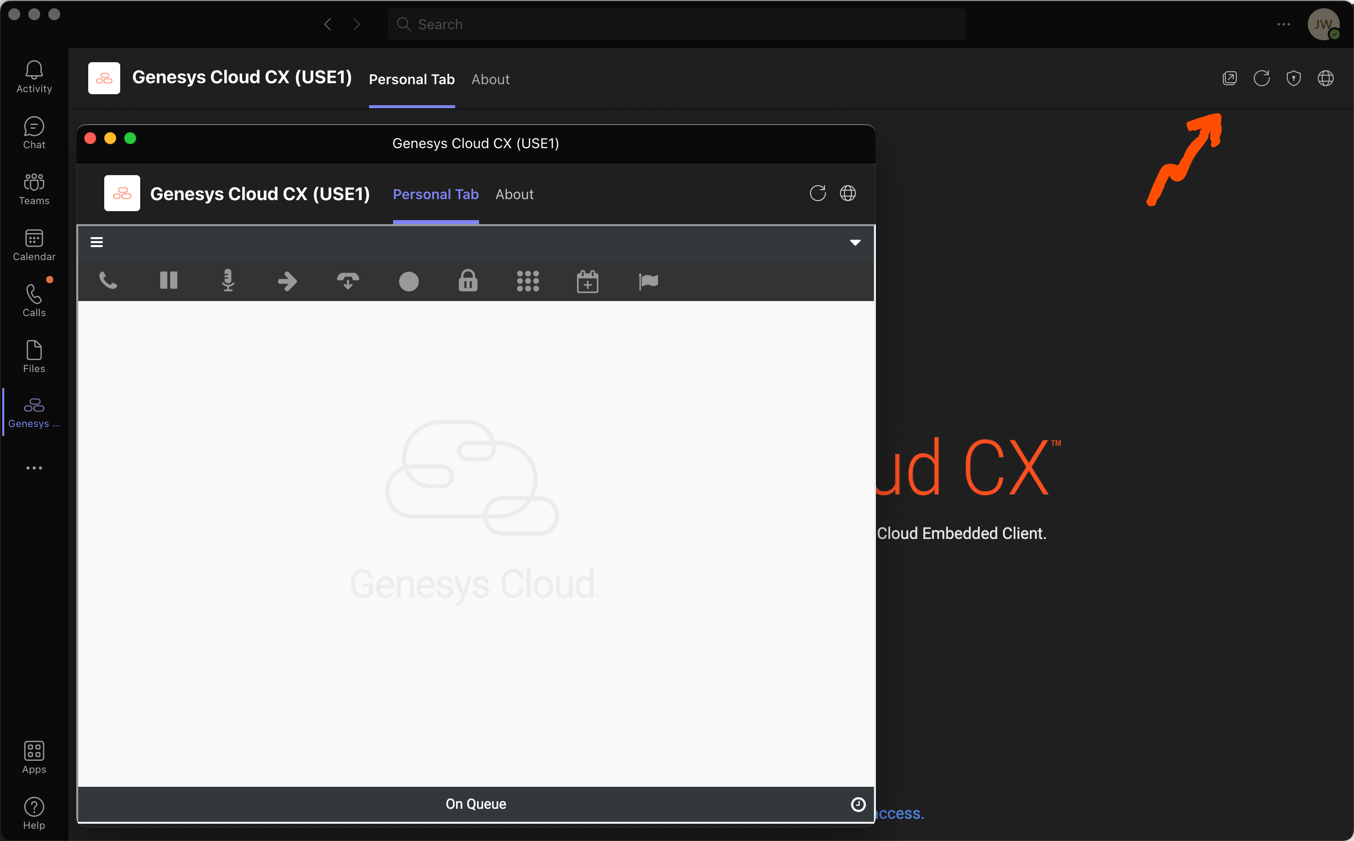Flag the interaction using the flag icon

coord(648,281)
